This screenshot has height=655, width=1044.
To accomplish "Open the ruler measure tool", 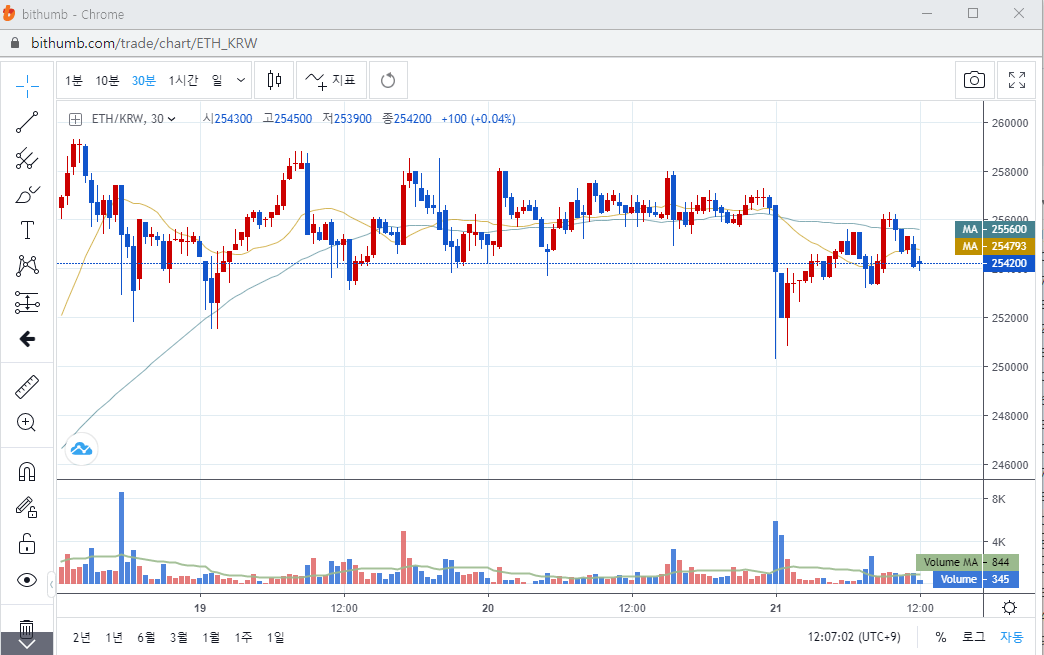I will (27, 386).
